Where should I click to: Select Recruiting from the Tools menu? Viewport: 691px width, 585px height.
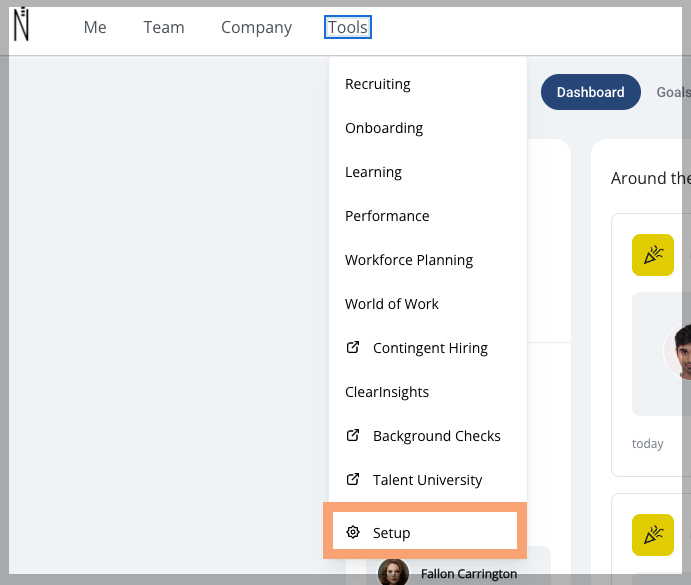coord(378,84)
